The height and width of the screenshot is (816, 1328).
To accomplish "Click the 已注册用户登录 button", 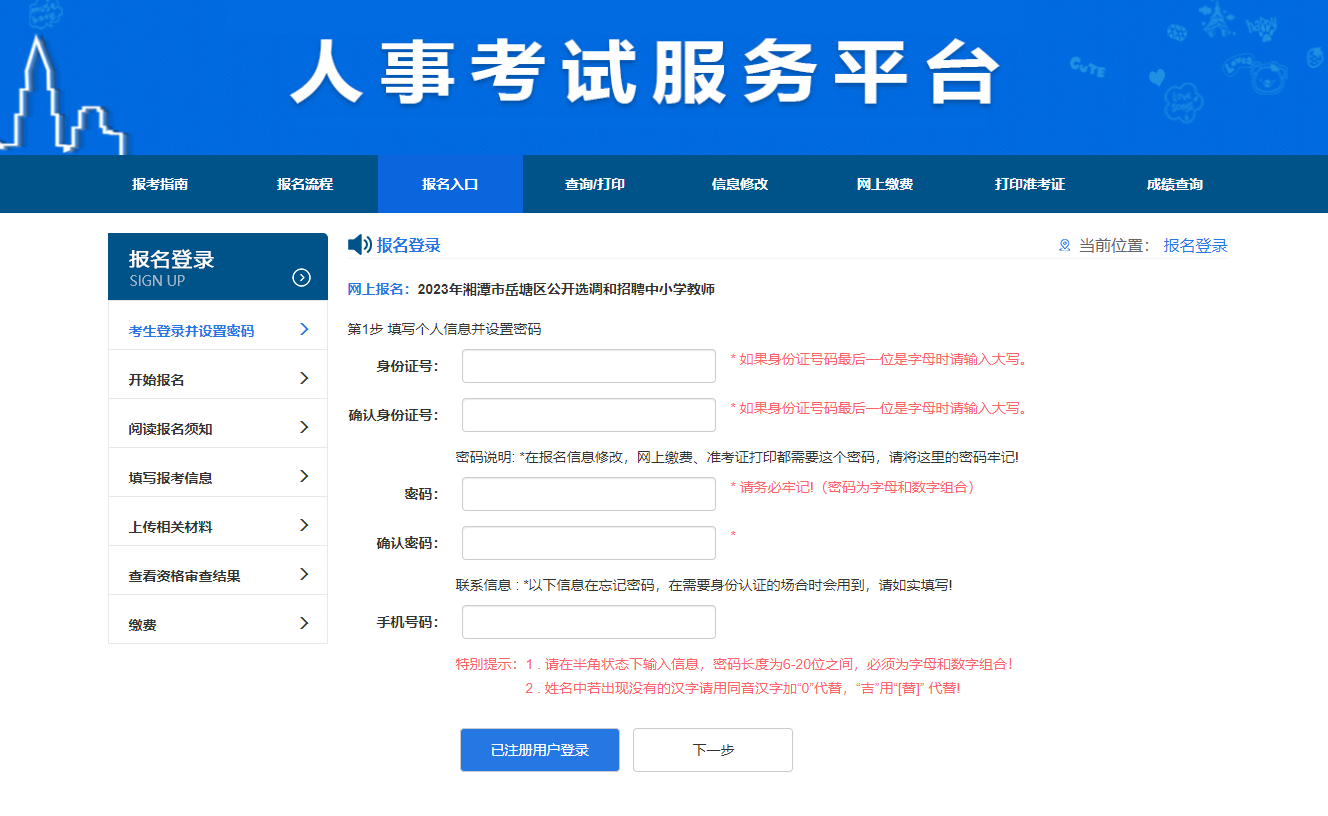I will click(540, 750).
